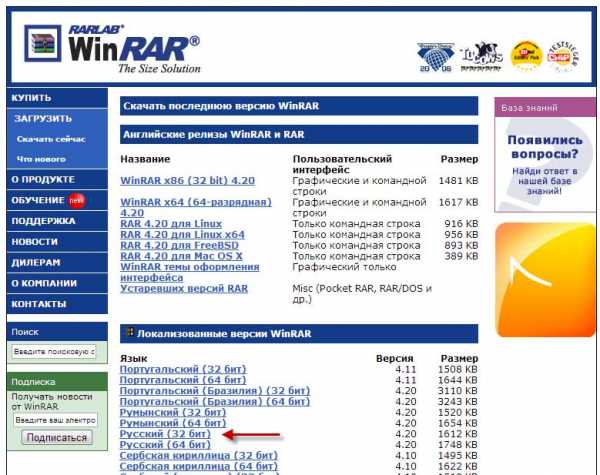Click the globe 2006 award badge
This screenshot has height=475, width=600.
[435, 57]
